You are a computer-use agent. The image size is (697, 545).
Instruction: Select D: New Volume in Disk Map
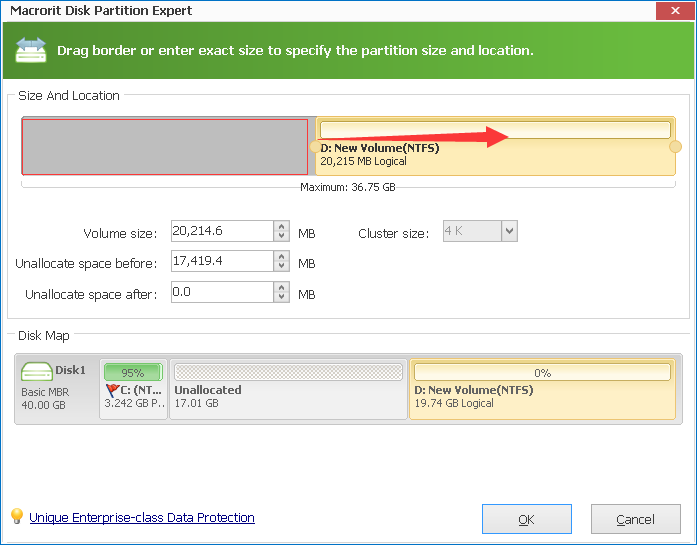click(x=542, y=389)
